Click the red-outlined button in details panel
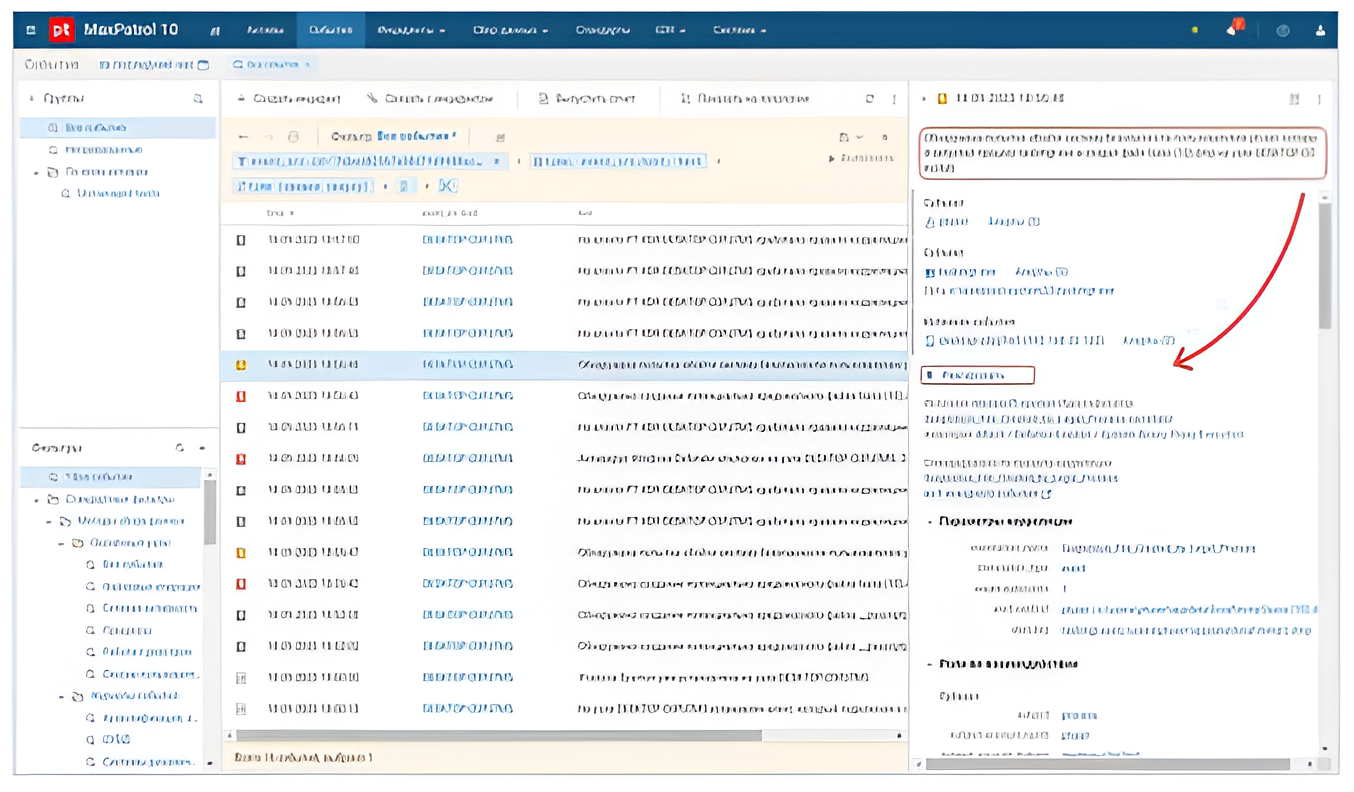 point(977,375)
